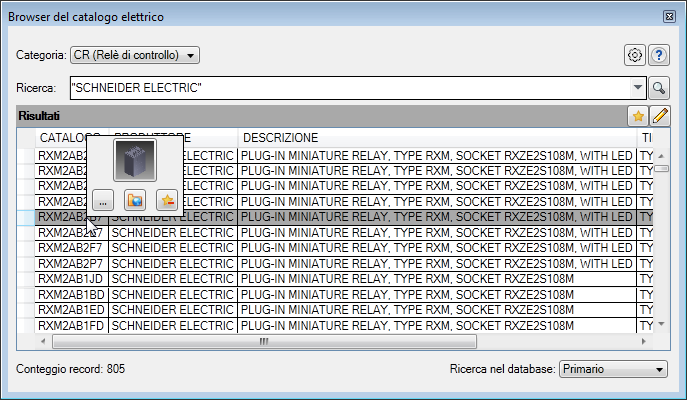Image resolution: width=687 pixels, height=400 pixels.
Task: Open the help question mark icon
Action: pyautogui.click(x=659, y=55)
